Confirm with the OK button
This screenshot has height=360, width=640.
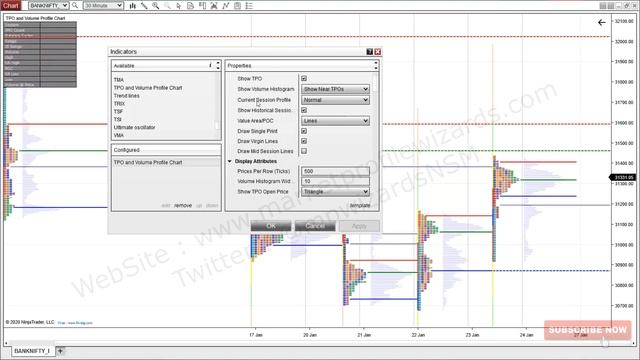click(x=271, y=226)
